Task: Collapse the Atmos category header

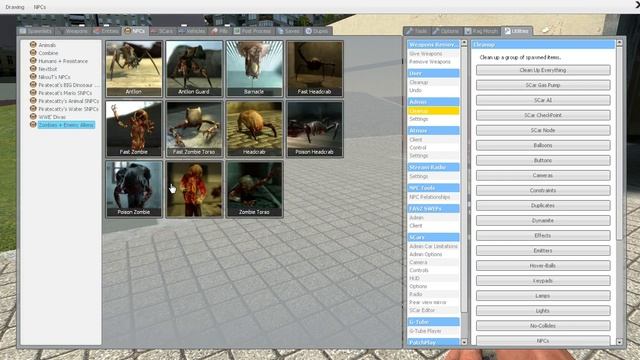Action: coord(433,130)
